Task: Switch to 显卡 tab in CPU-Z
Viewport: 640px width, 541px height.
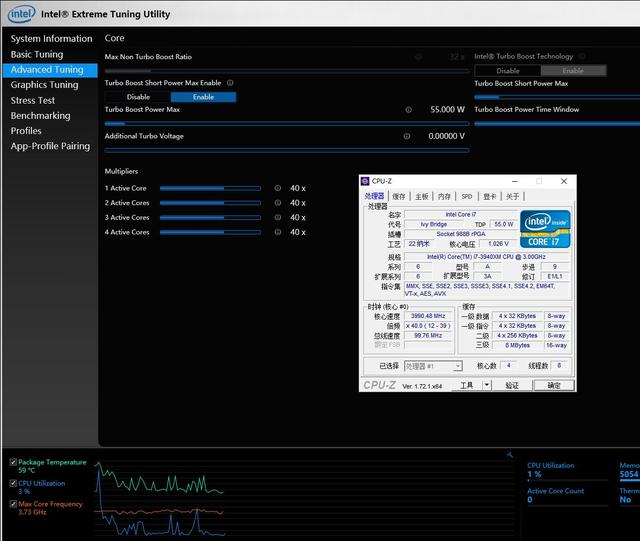Action: tap(489, 196)
